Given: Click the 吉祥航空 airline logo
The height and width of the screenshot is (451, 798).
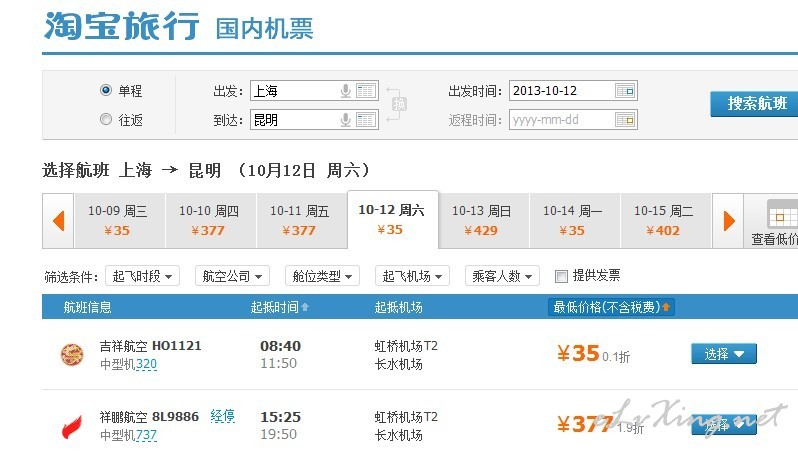Looking at the screenshot, I should point(72,354).
